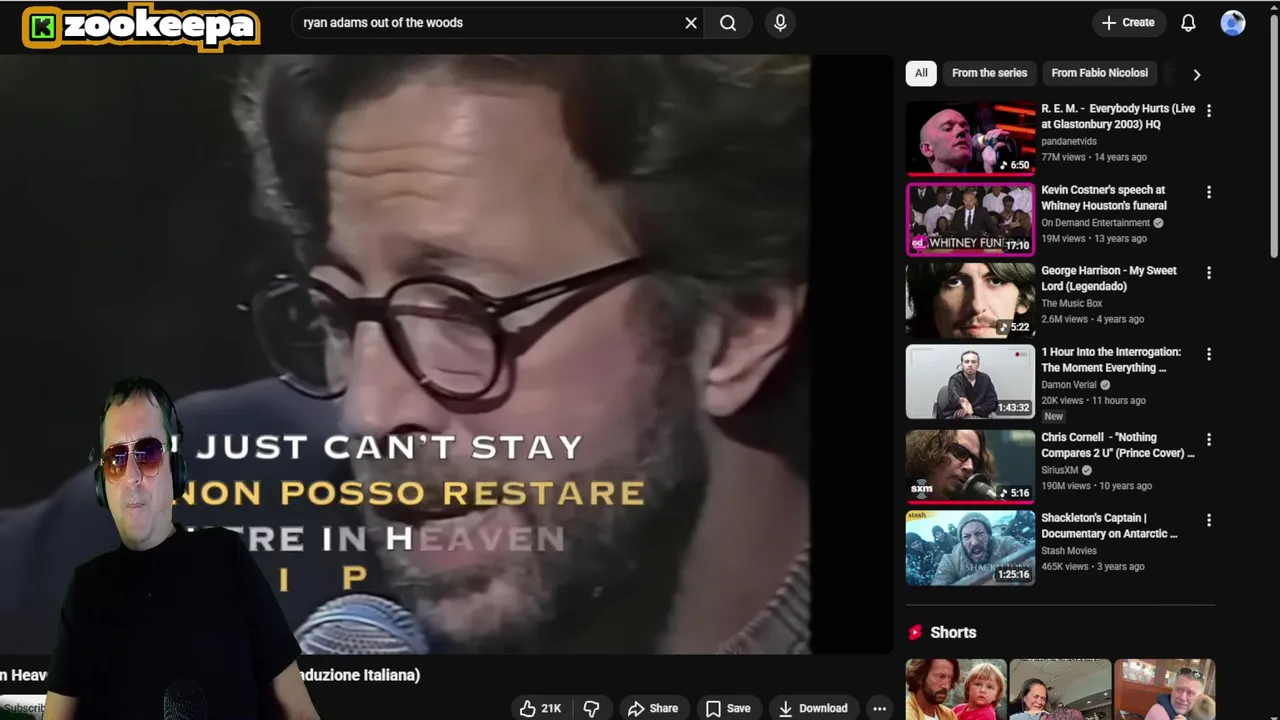
Task: Open options menu for Chris Cornell Nothing Compares 2 U
Action: 1208,439
